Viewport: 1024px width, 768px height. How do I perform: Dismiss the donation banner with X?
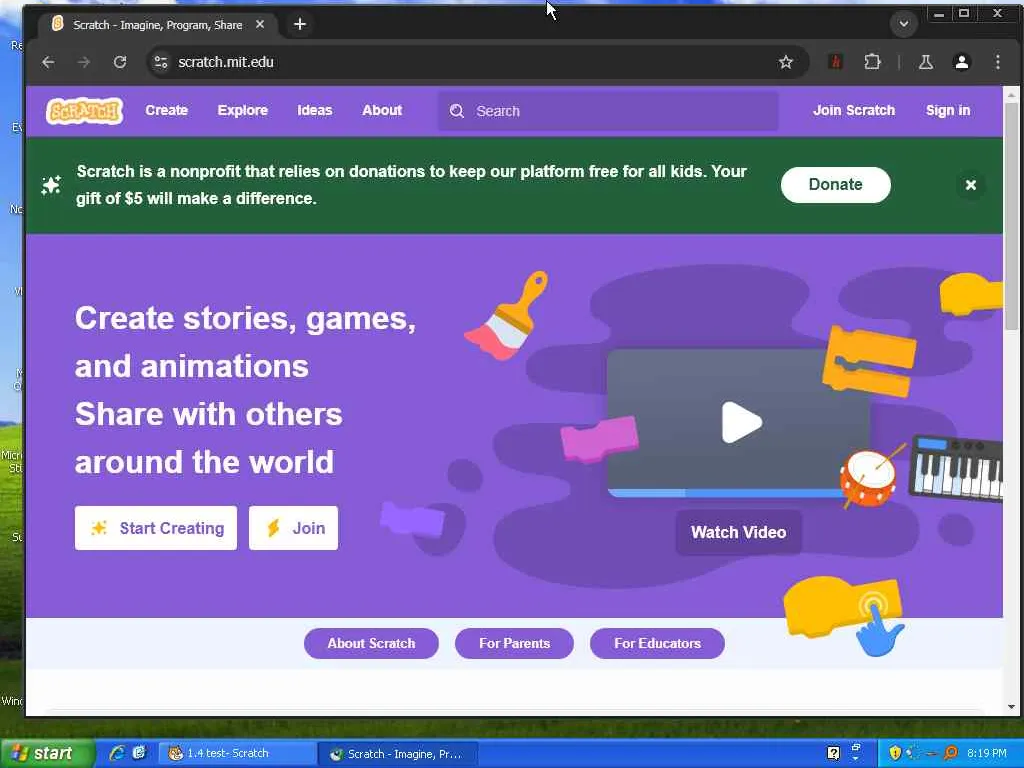coord(970,185)
